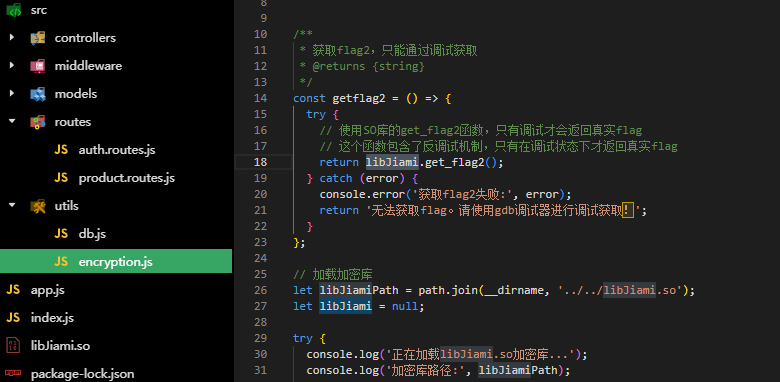
Task: Click JS icon beside auth.routes.js
Action: (x=61, y=150)
